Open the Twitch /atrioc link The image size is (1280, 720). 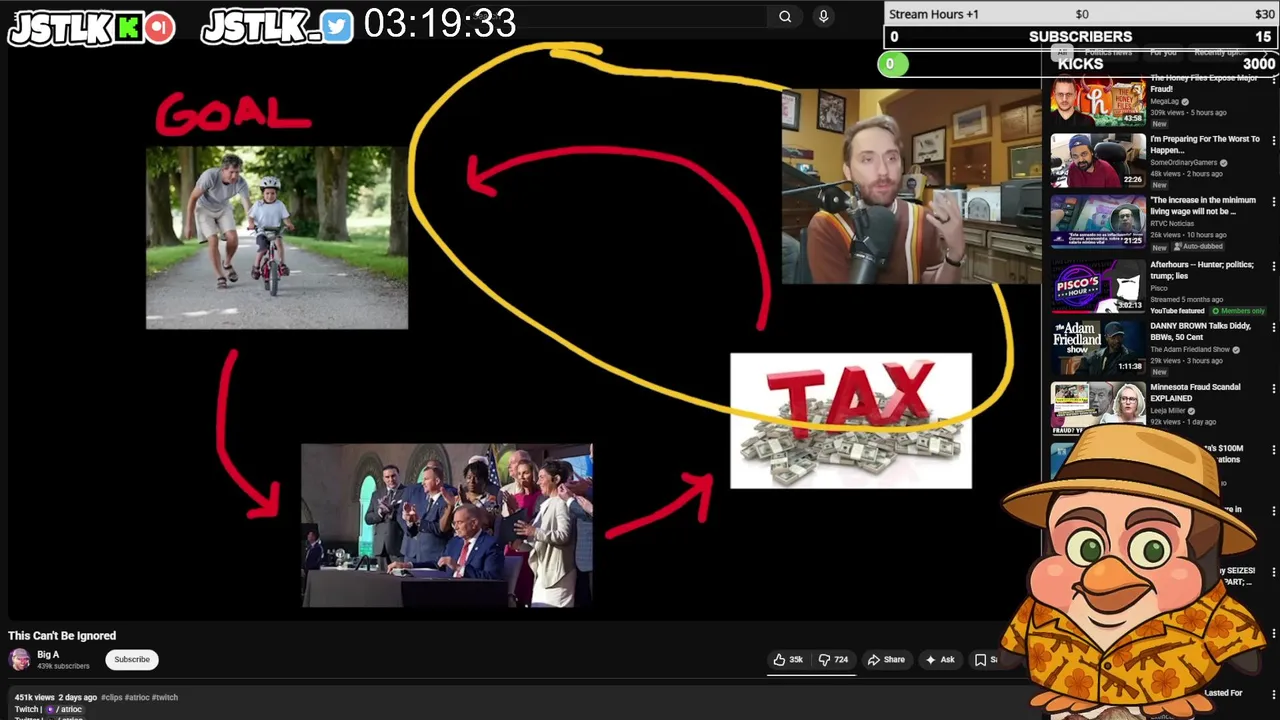coord(64,709)
